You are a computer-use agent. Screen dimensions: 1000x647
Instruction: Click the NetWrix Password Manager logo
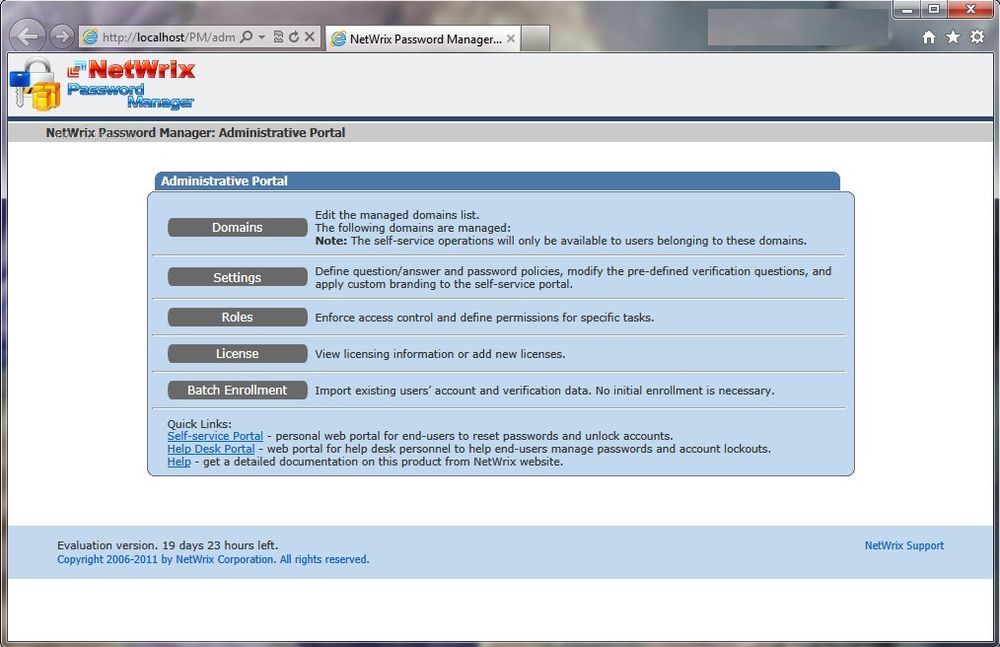(x=103, y=84)
